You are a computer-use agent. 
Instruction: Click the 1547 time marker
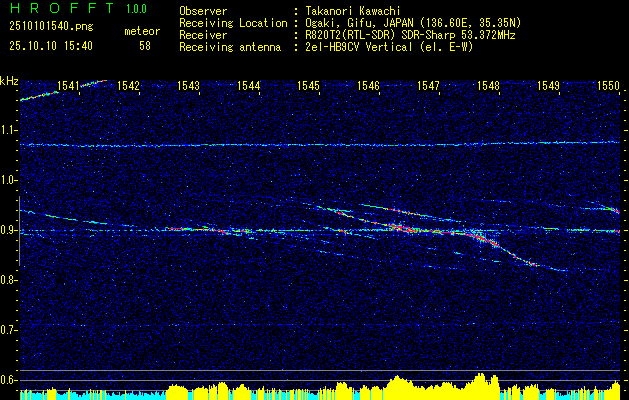pyautogui.click(x=428, y=85)
